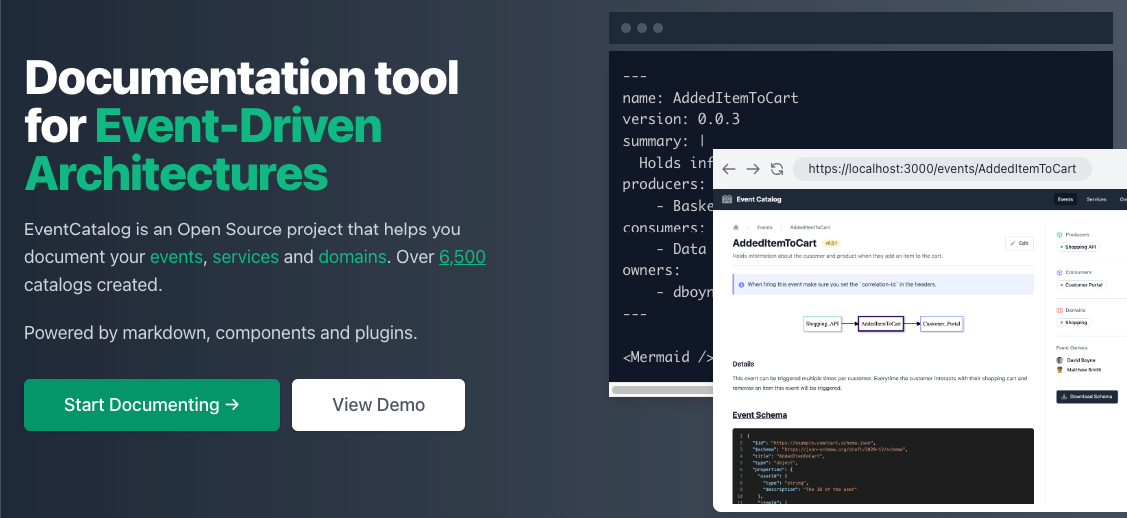Click the 'David Boyne' owner name
The image size is (1127, 518).
1081,360
